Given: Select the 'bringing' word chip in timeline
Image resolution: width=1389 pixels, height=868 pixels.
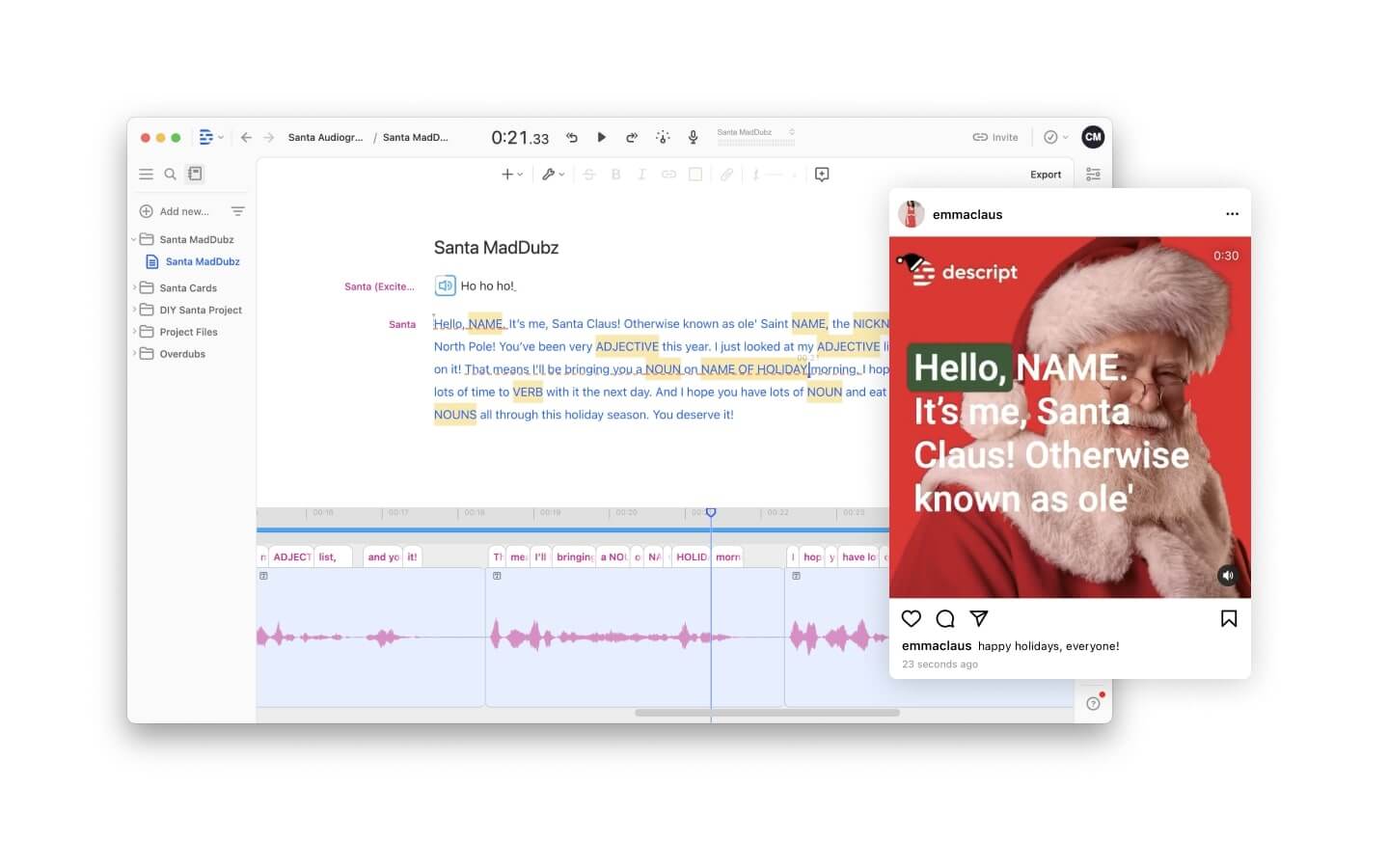Looking at the screenshot, I should click(x=575, y=556).
